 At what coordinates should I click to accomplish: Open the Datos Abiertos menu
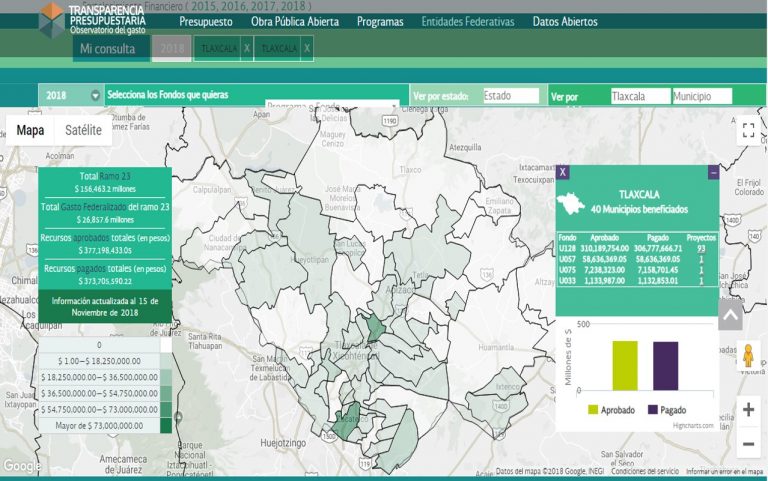565,22
